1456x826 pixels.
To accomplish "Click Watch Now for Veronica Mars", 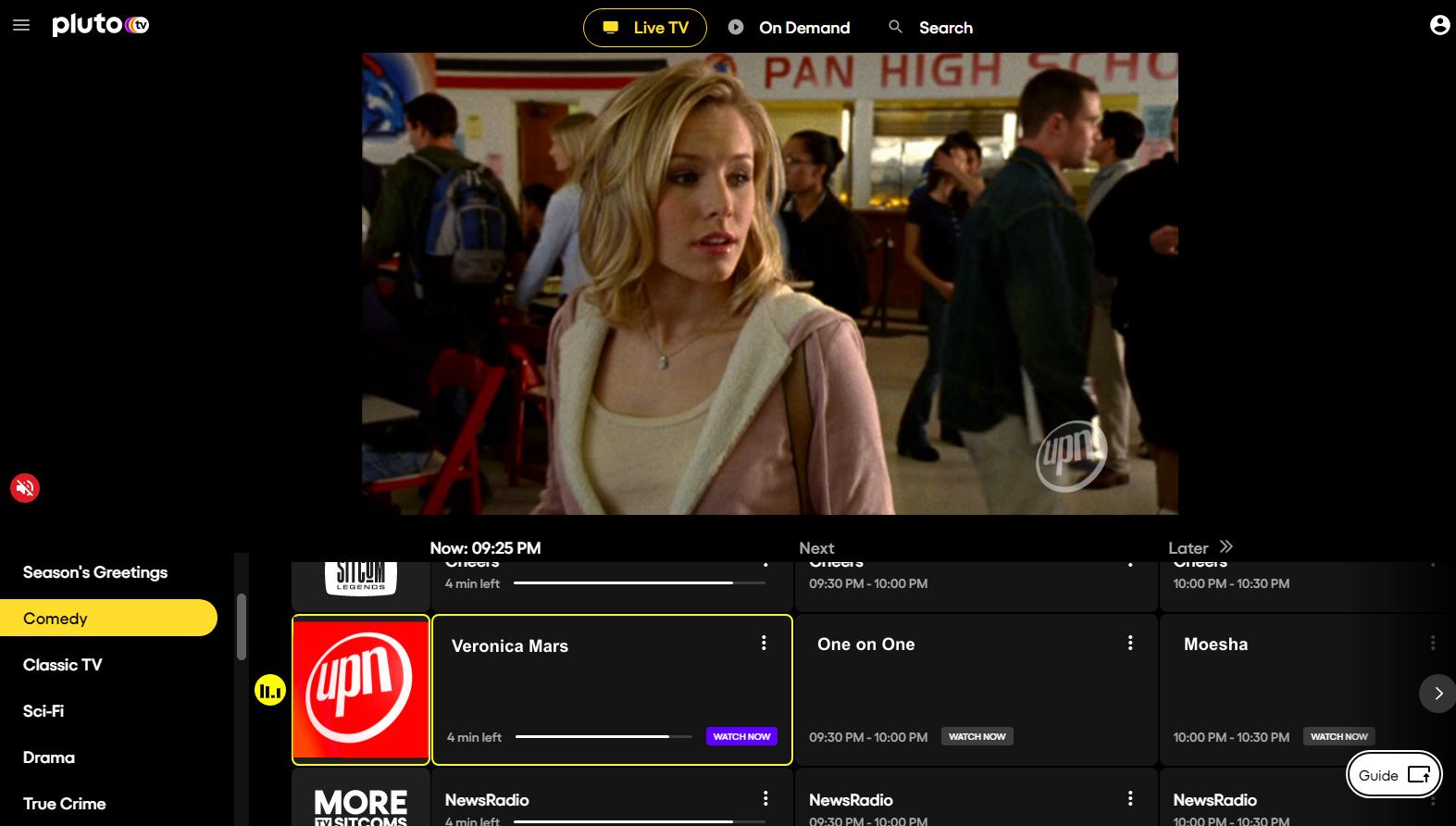I will (741, 736).
